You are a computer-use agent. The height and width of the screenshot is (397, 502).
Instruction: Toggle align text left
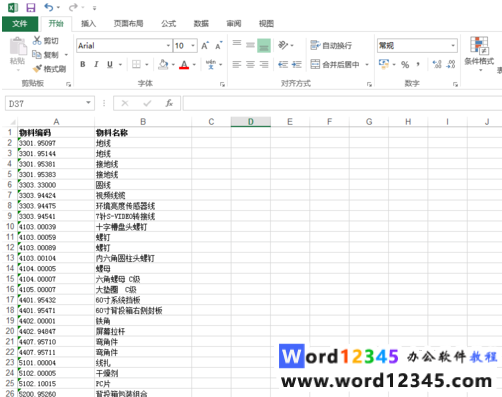point(237,64)
